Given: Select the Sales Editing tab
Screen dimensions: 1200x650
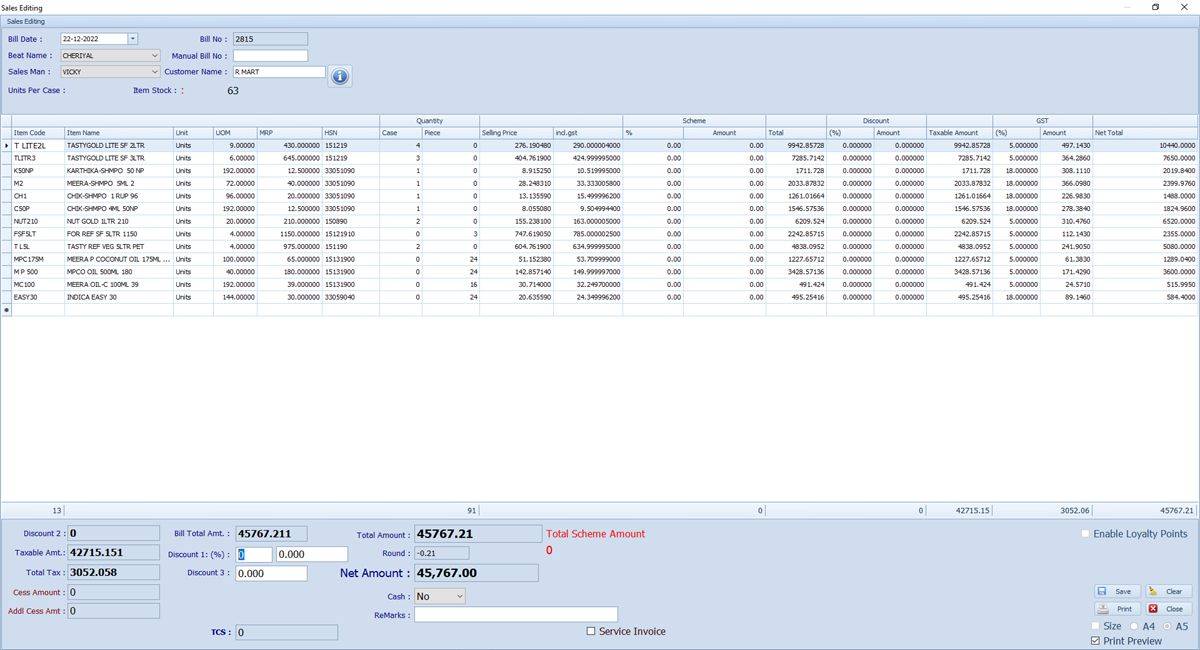Looking at the screenshot, I should click(26, 21).
